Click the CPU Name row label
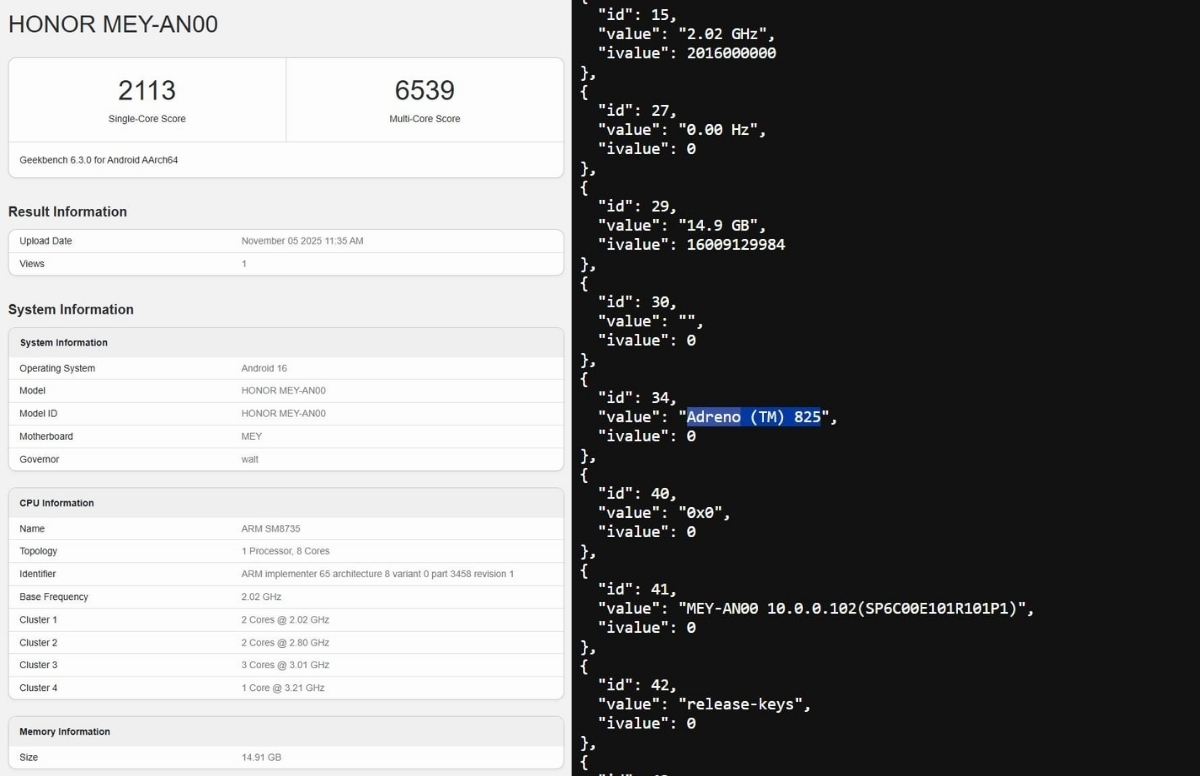The image size is (1200, 776). click(x=32, y=528)
